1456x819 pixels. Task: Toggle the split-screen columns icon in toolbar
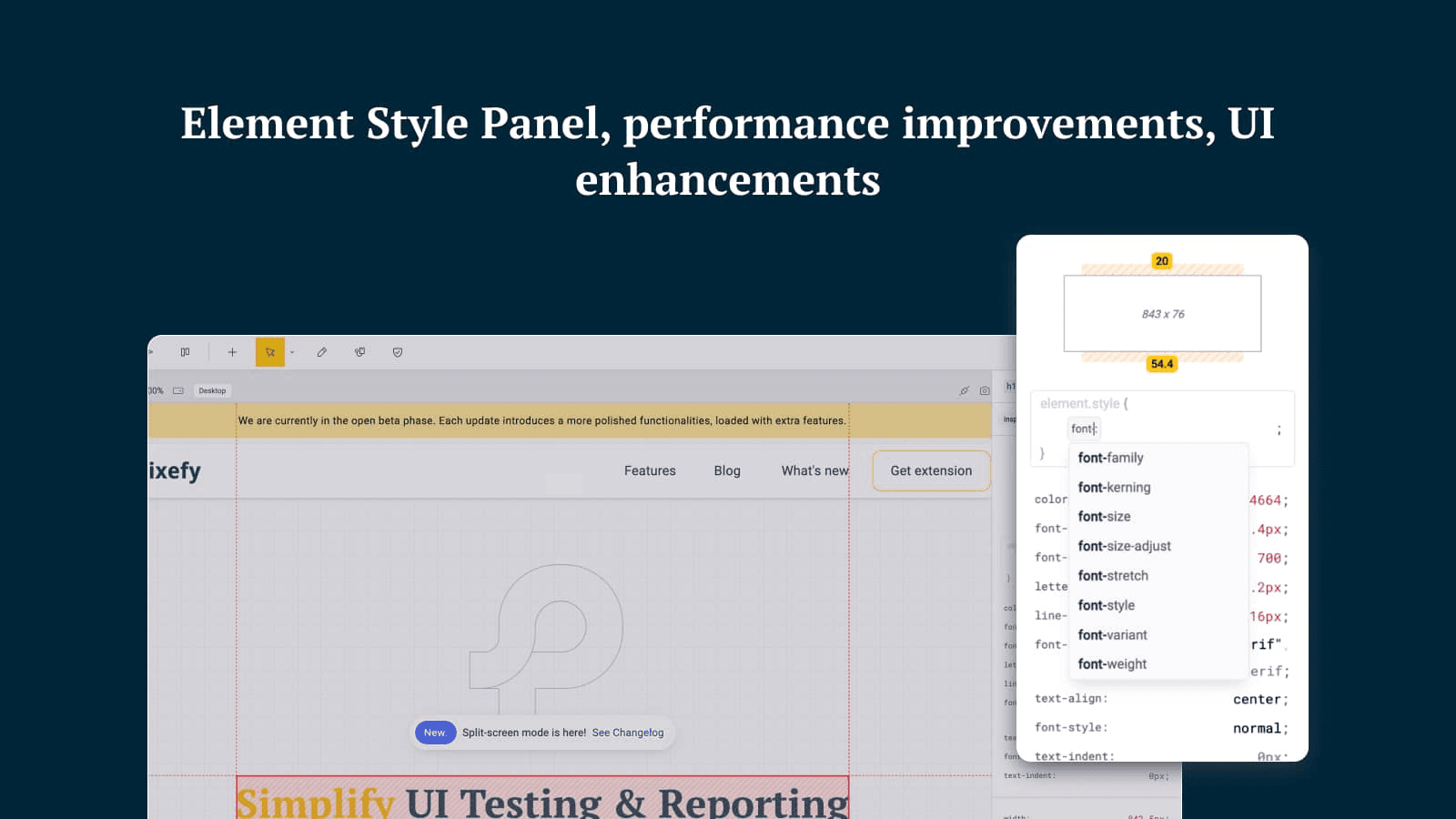(x=185, y=352)
